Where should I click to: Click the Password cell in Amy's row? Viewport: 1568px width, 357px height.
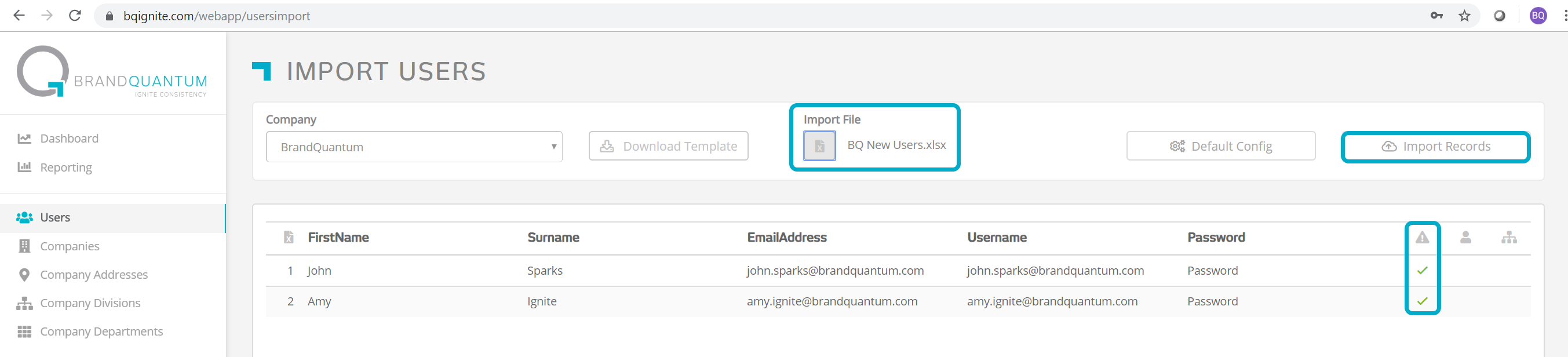click(x=1212, y=301)
